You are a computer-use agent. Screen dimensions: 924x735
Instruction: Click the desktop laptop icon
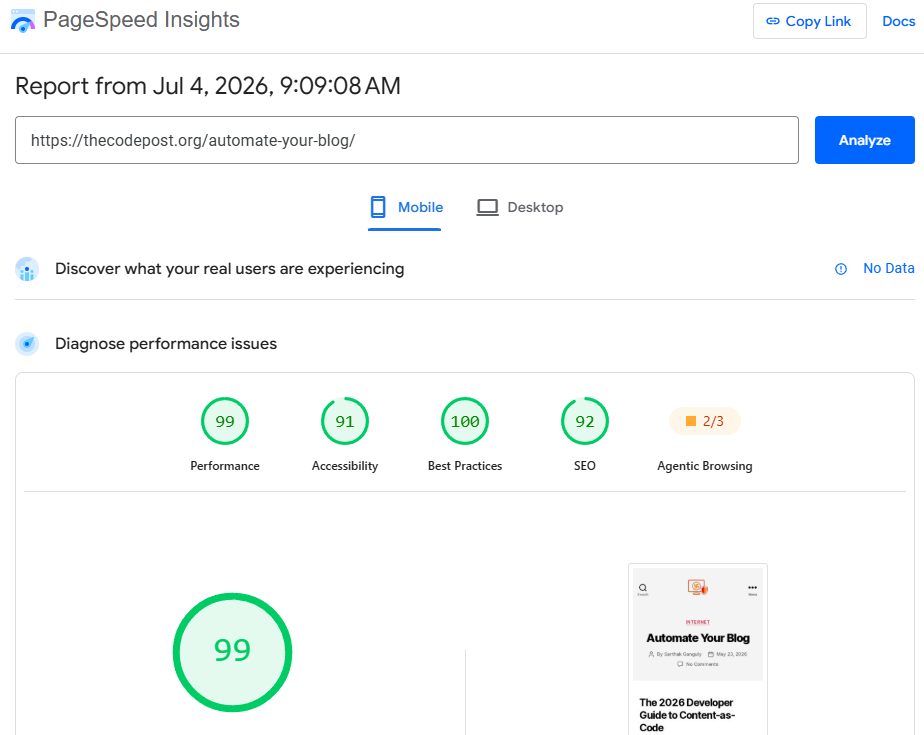click(487, 207)
